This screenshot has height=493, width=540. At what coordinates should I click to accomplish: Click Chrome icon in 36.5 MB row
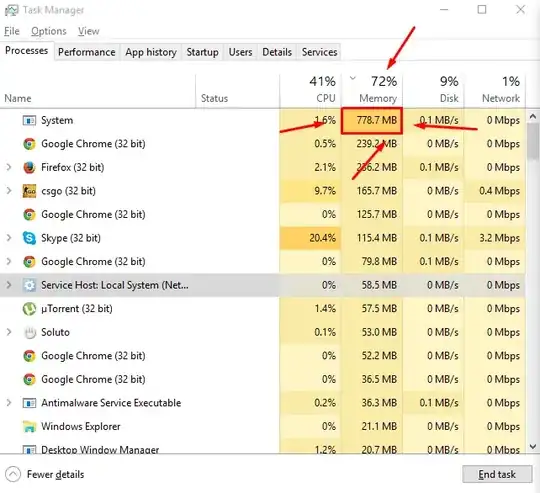[29, 379]
